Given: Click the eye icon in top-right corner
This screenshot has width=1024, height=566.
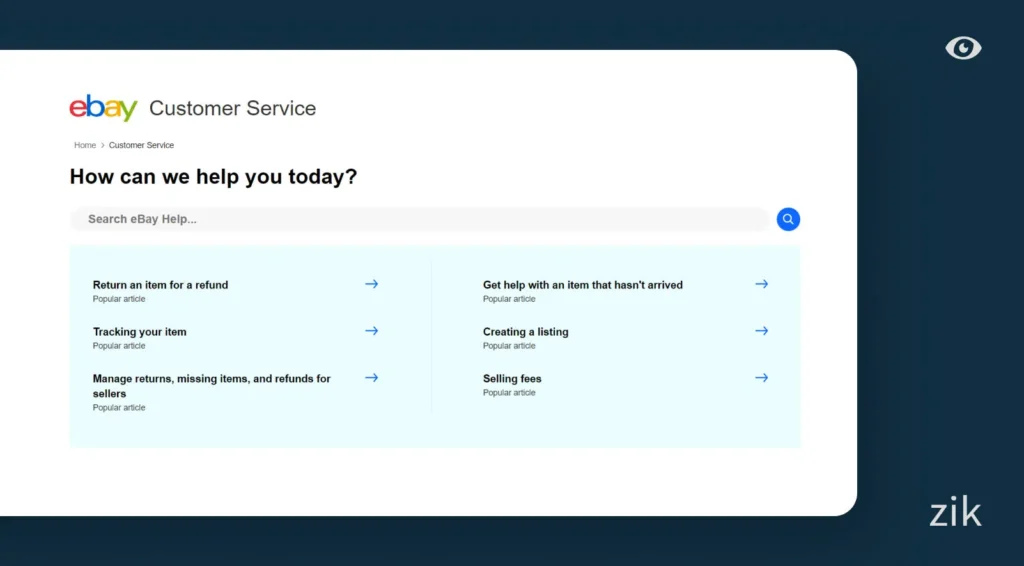Looking at the screenshot, I should pos(963,48).
